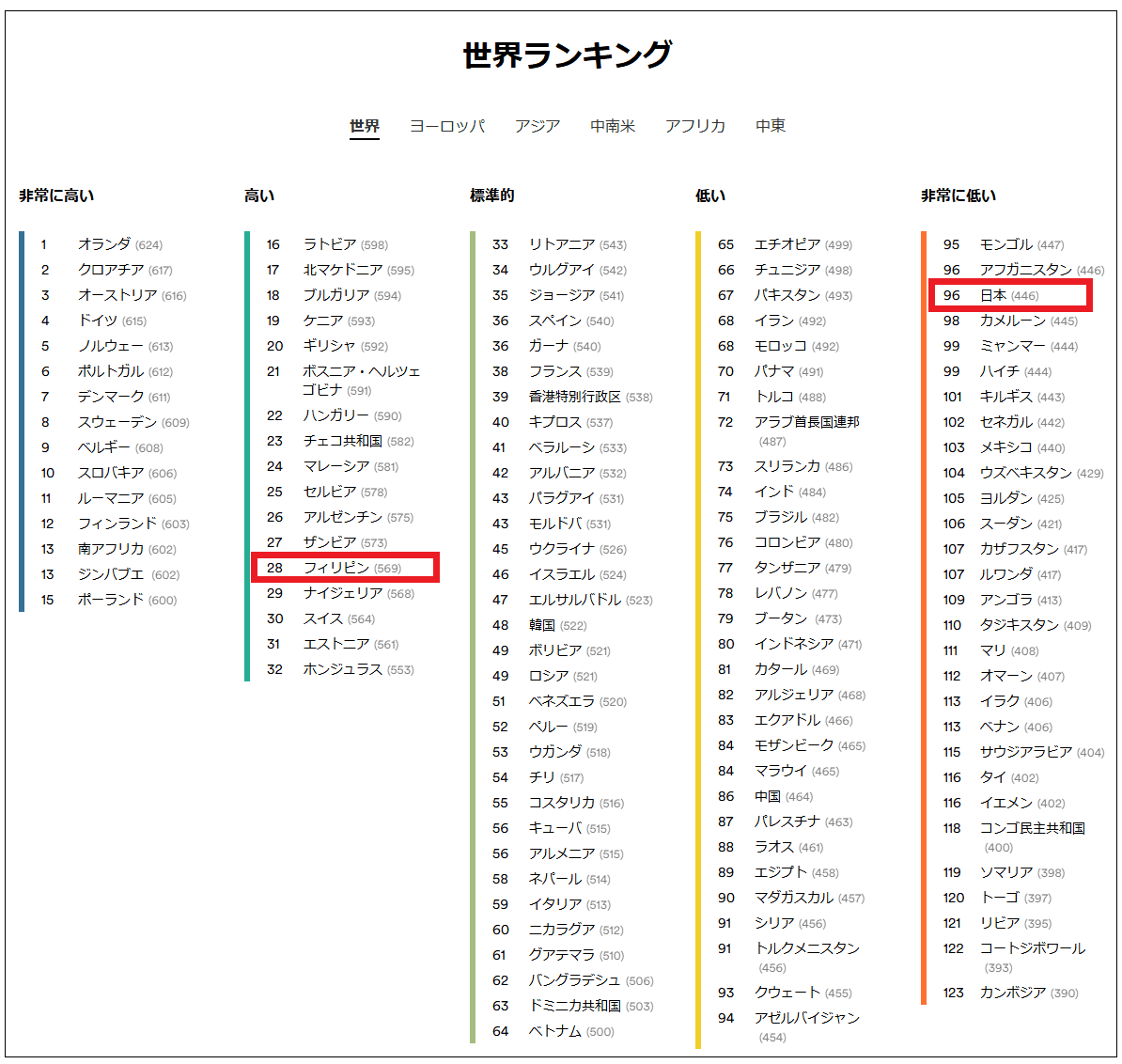The width and height of the screenshot is (1122, 1064).
Task: Click スウェーデン (609) entry
Action: [x=133, y=423]
